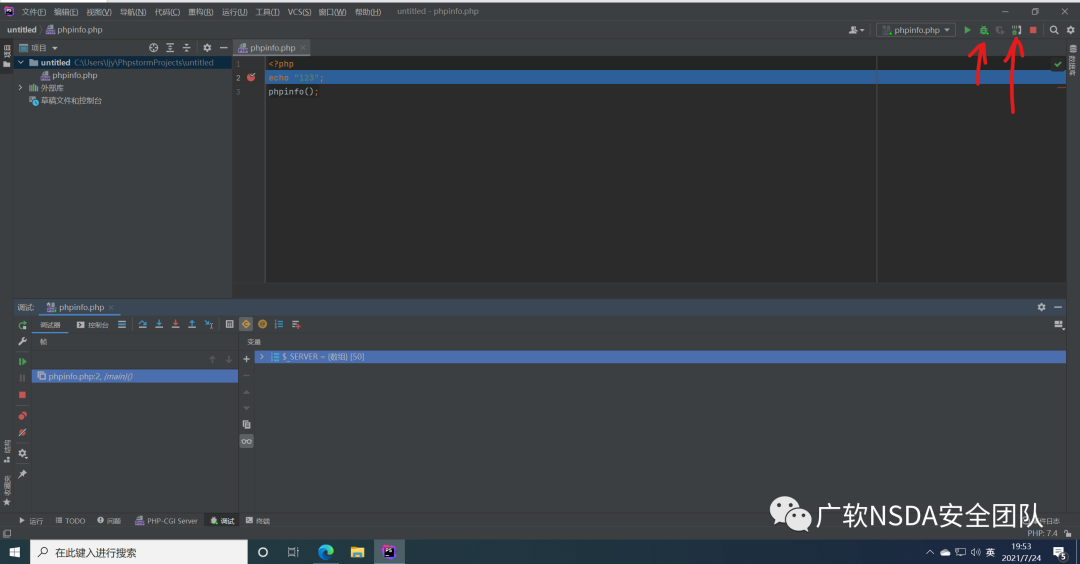The image size is (1080, 564).
Task: Click the Windows taskbar search box
Action: (138, 552)
